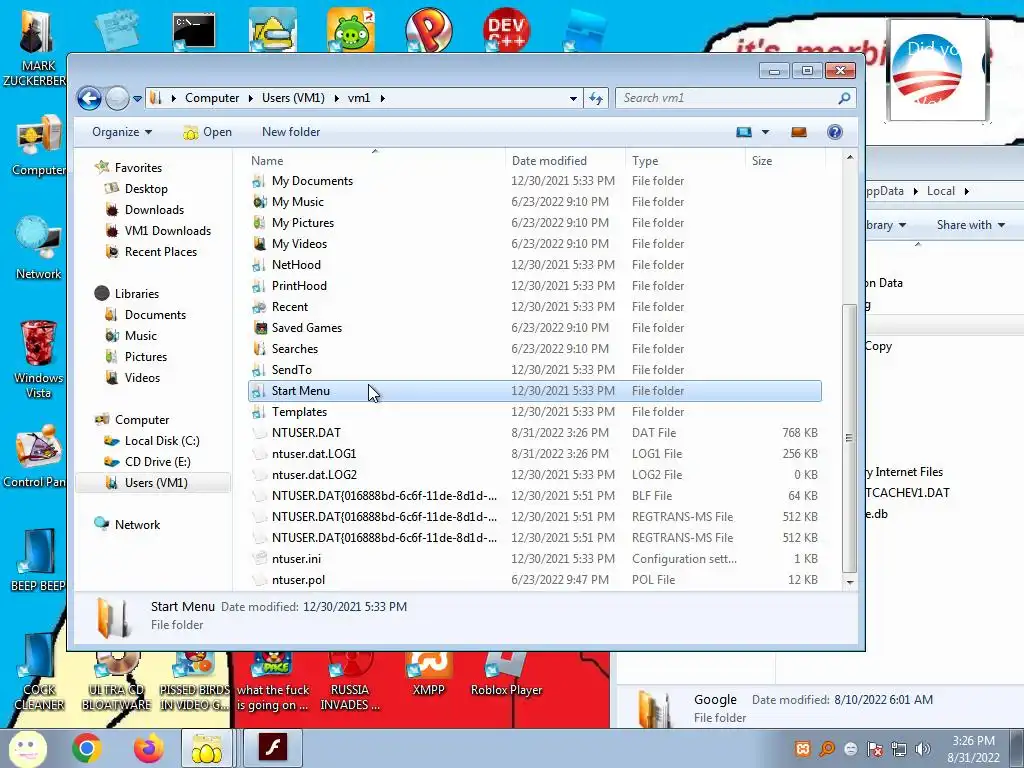Screen dimensions: 1024x768
Task: Select Computer in the address breadcrumb
Action: tap(212, 98)
